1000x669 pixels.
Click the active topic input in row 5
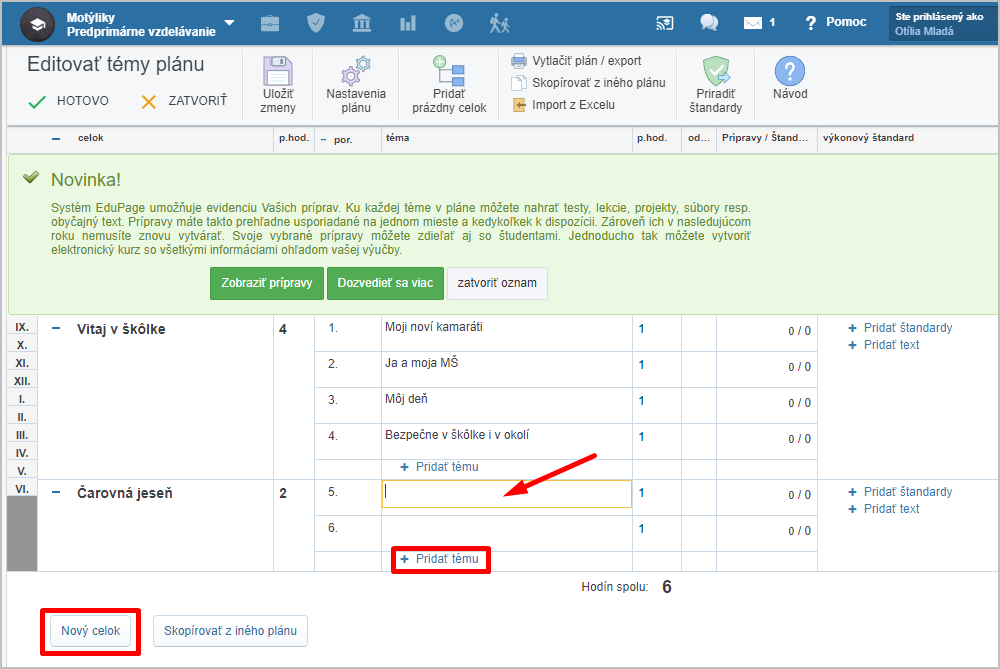pyautogui.click(x=506, y=494)
